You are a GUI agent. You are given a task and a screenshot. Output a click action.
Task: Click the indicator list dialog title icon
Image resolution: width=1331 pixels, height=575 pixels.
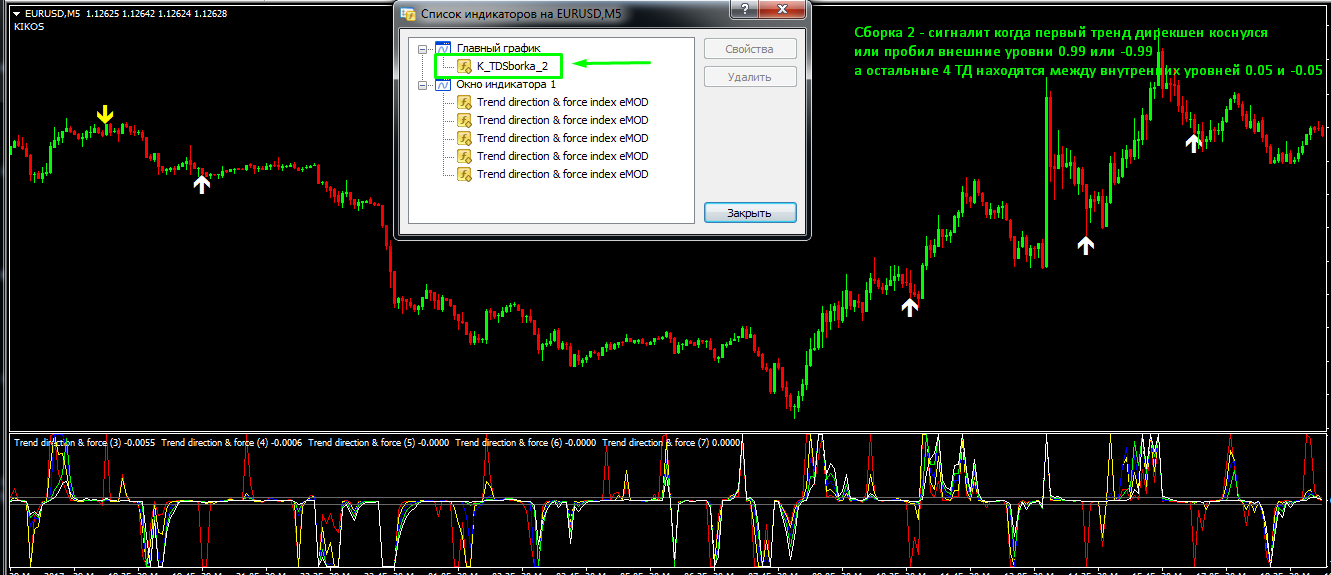pos(408,14)
